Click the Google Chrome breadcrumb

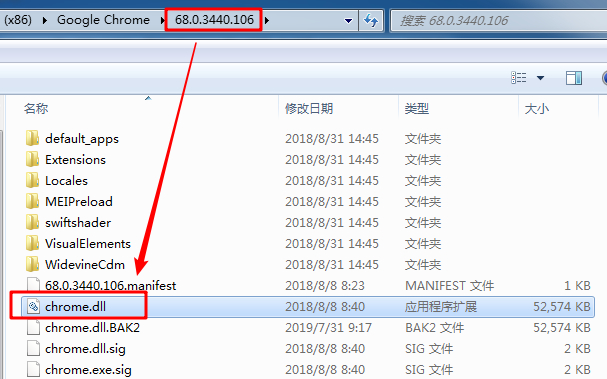(103, 19)
